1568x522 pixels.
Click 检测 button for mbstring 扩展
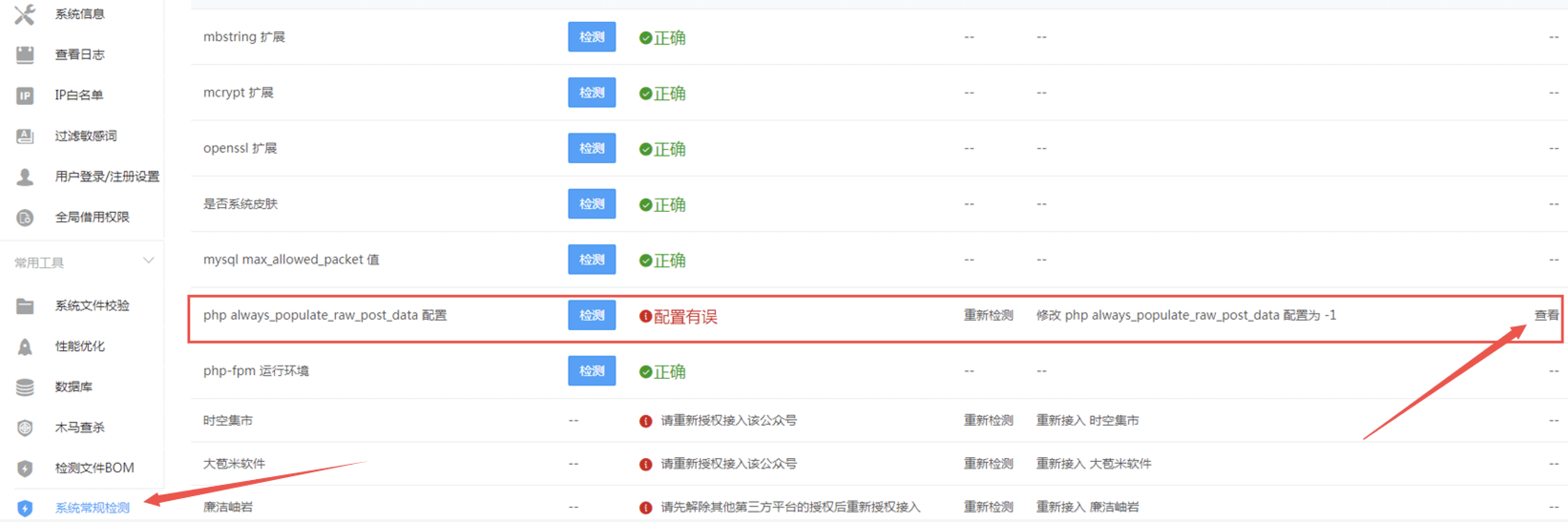(591, 37)
